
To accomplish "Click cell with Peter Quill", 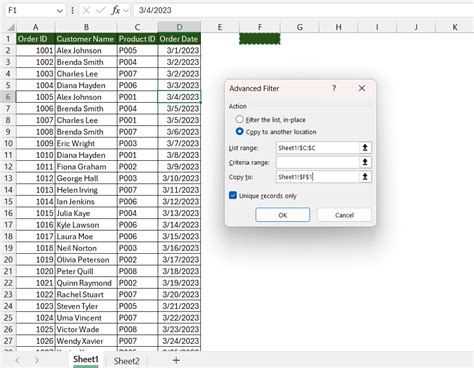I will coord(86,271).
